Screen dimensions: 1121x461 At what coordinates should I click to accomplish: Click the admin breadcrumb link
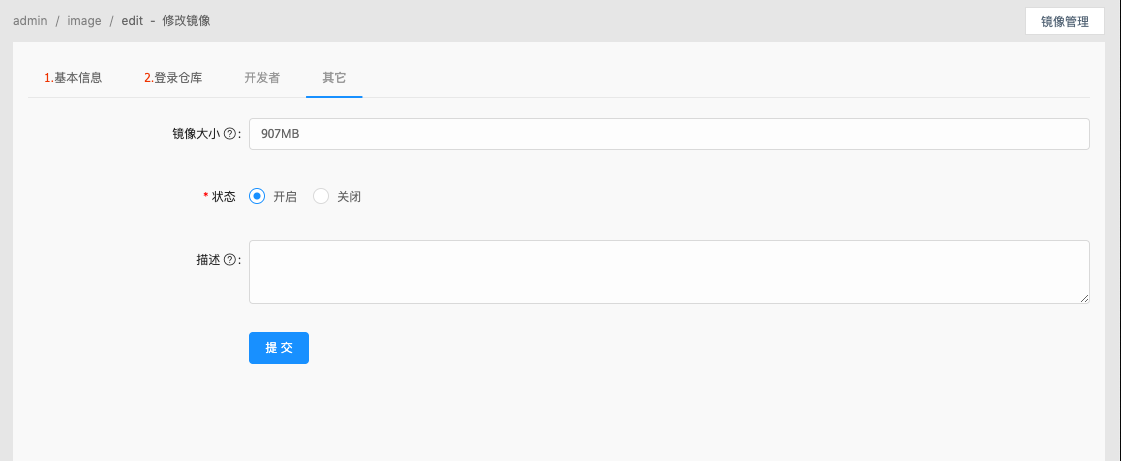[31, 20]
